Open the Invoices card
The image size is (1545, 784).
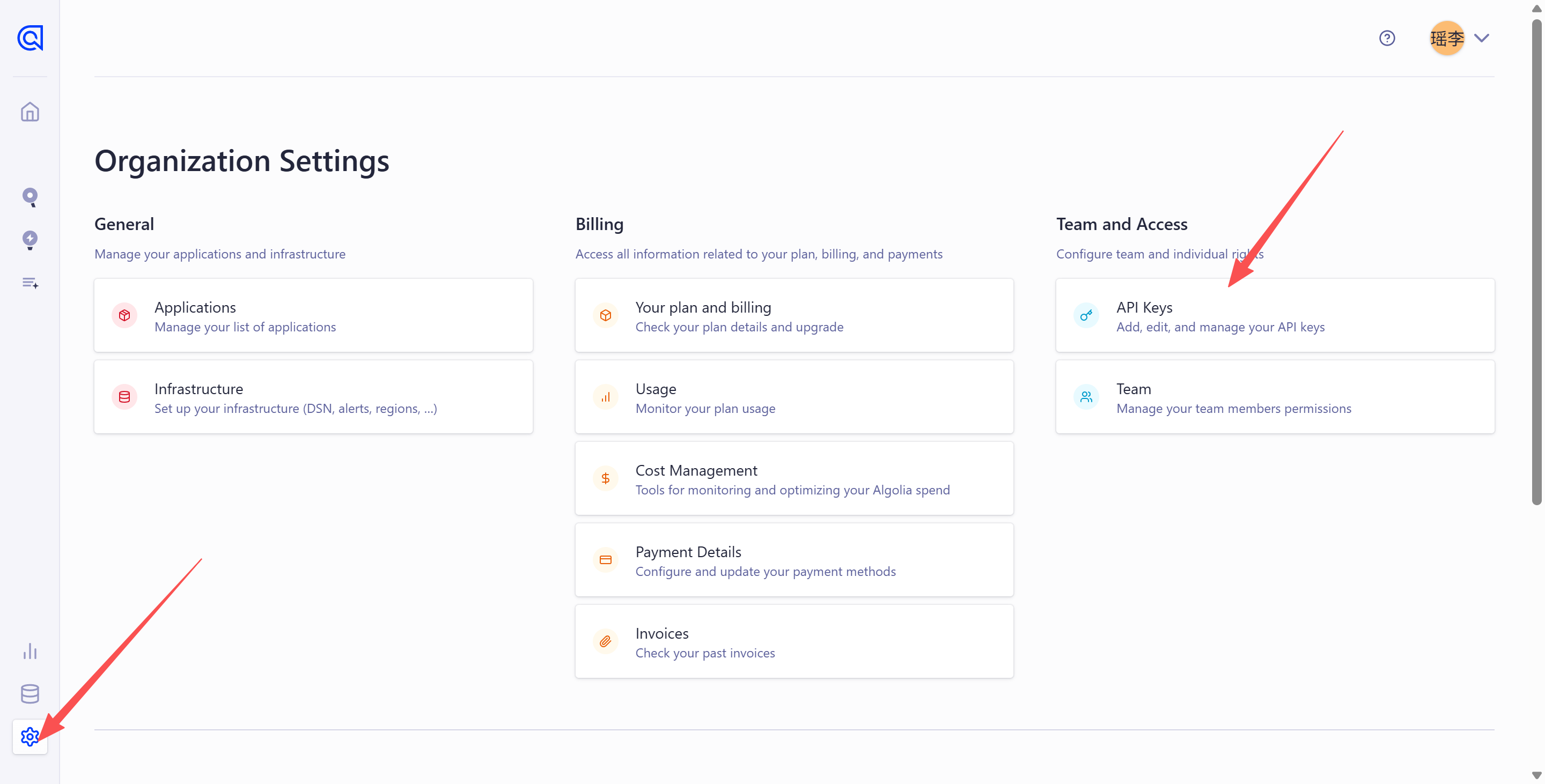(793, 641)
